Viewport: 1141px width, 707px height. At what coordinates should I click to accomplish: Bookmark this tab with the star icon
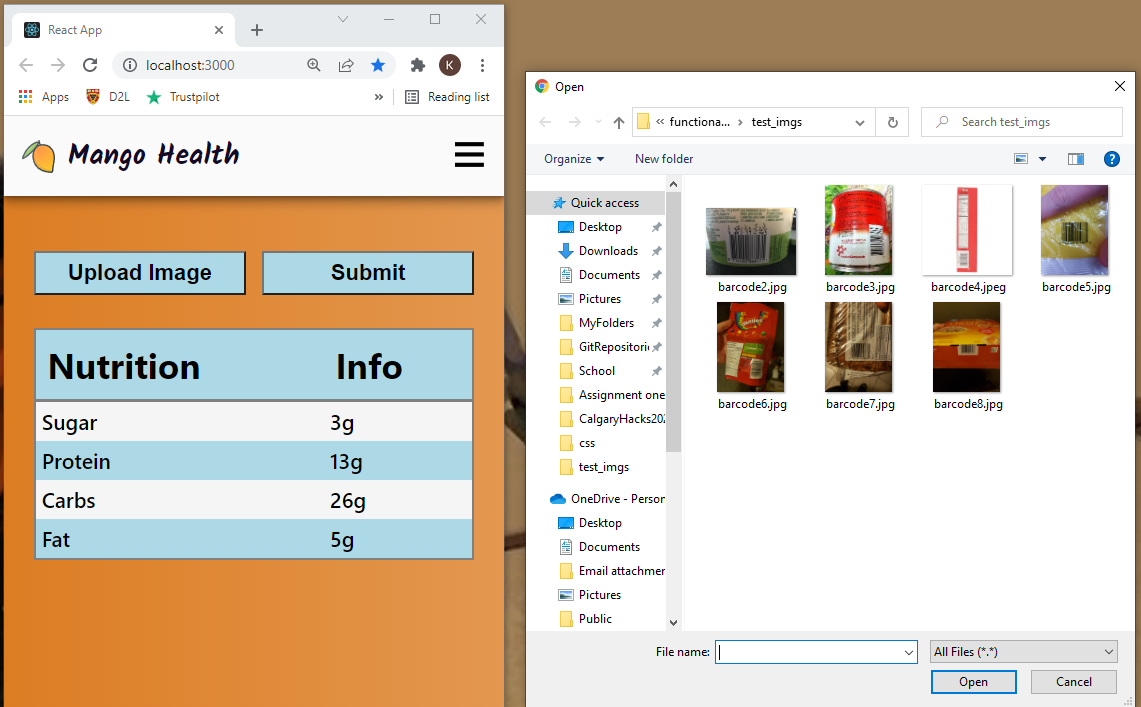[x=378, y=65]
